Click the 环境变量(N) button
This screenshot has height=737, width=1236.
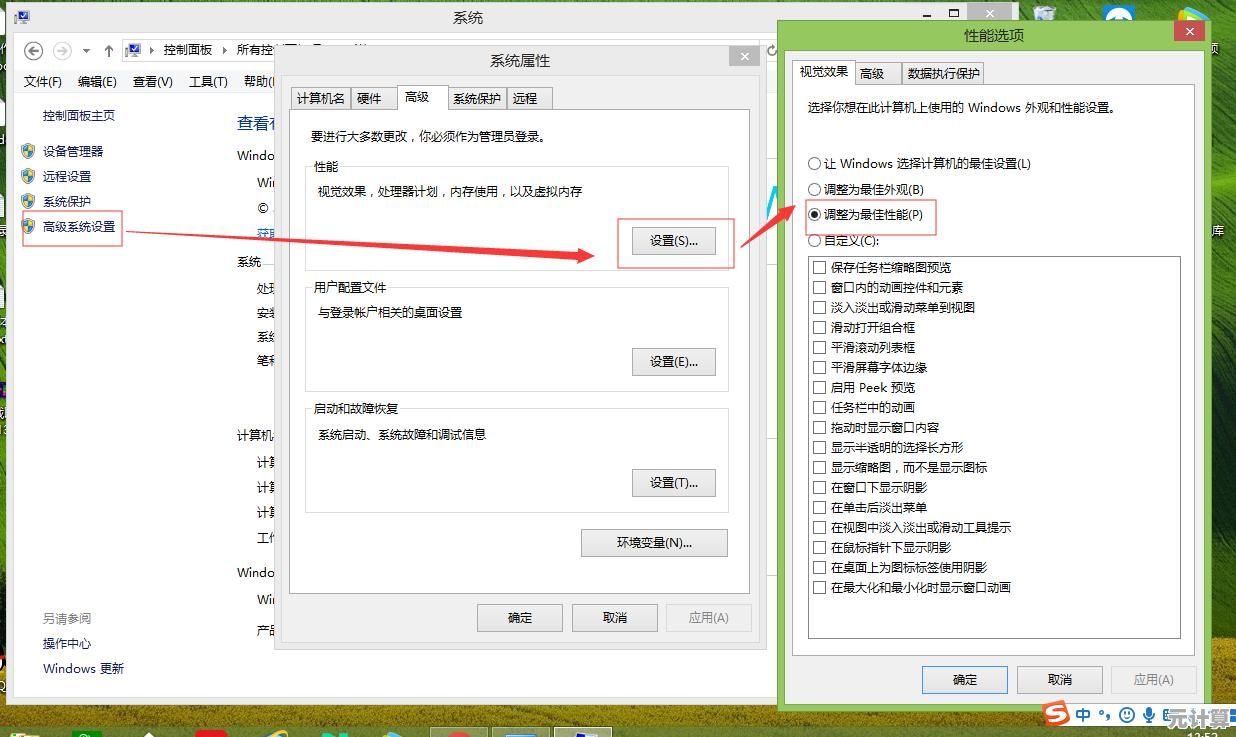click(654, 543)
